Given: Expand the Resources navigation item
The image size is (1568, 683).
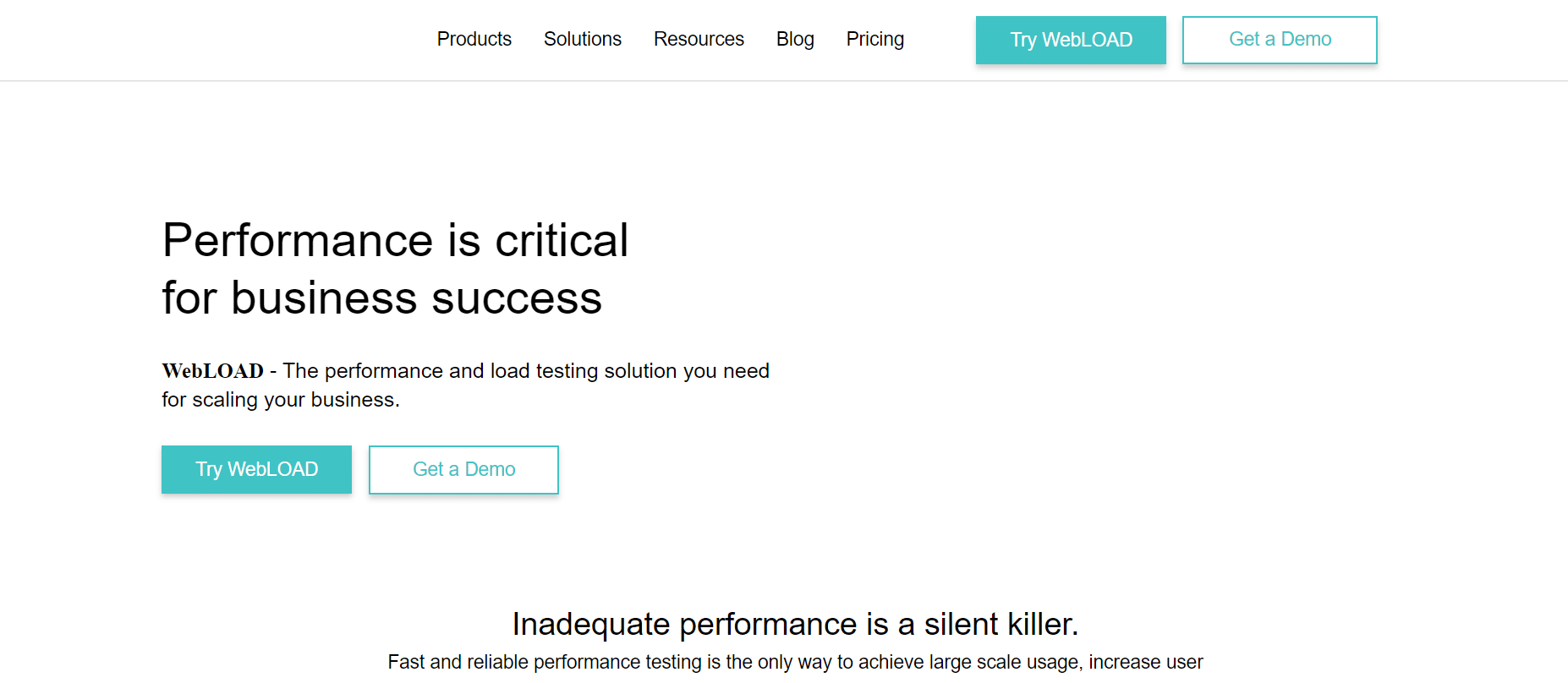Looking at the screenshot, I should click(x=699, y=39).
